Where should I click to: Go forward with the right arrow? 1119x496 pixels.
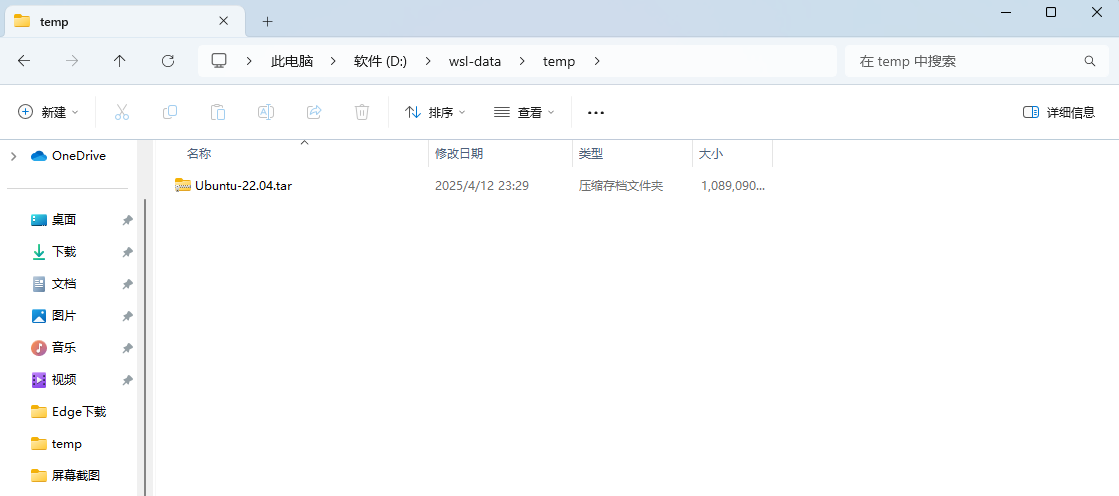click(x=72, y=61)
